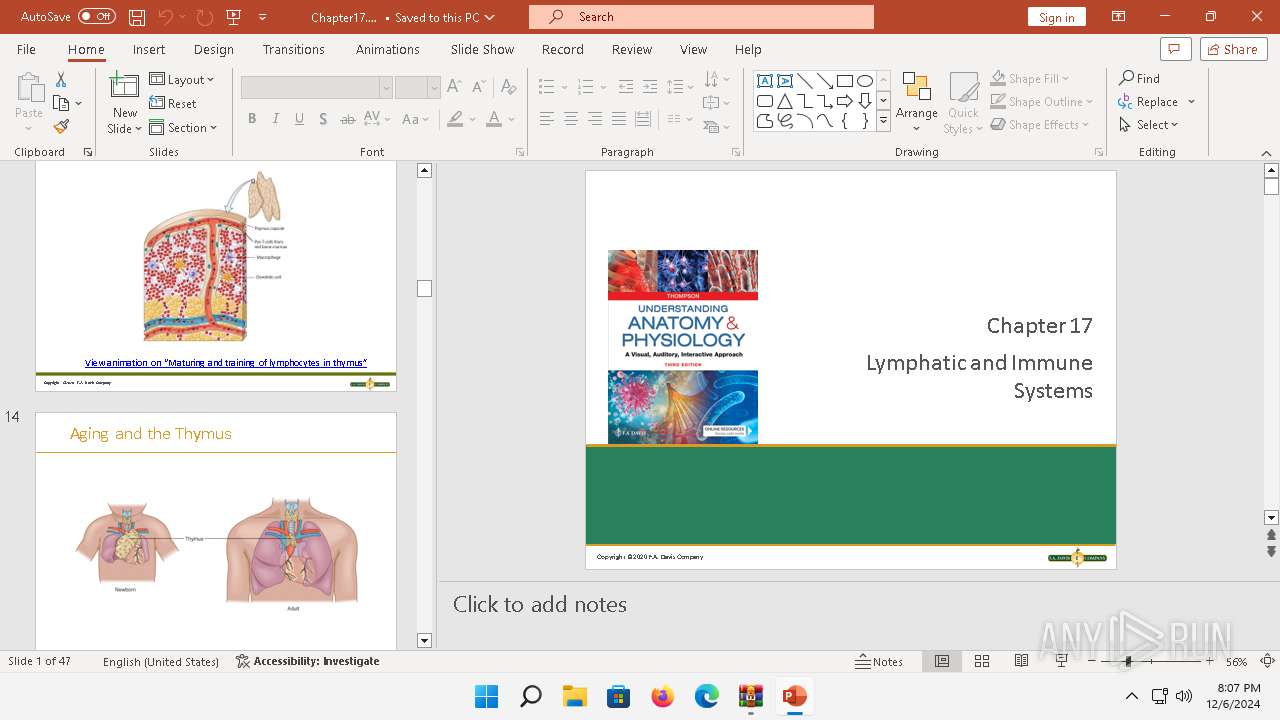Switch to the Slide Show tab
This screenshot has height=720, width=1280.
point(482,49)
